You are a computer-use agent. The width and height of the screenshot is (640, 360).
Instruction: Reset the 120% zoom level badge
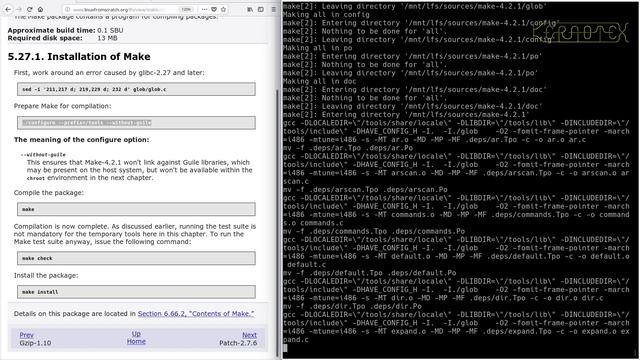[x=186, y=9]
